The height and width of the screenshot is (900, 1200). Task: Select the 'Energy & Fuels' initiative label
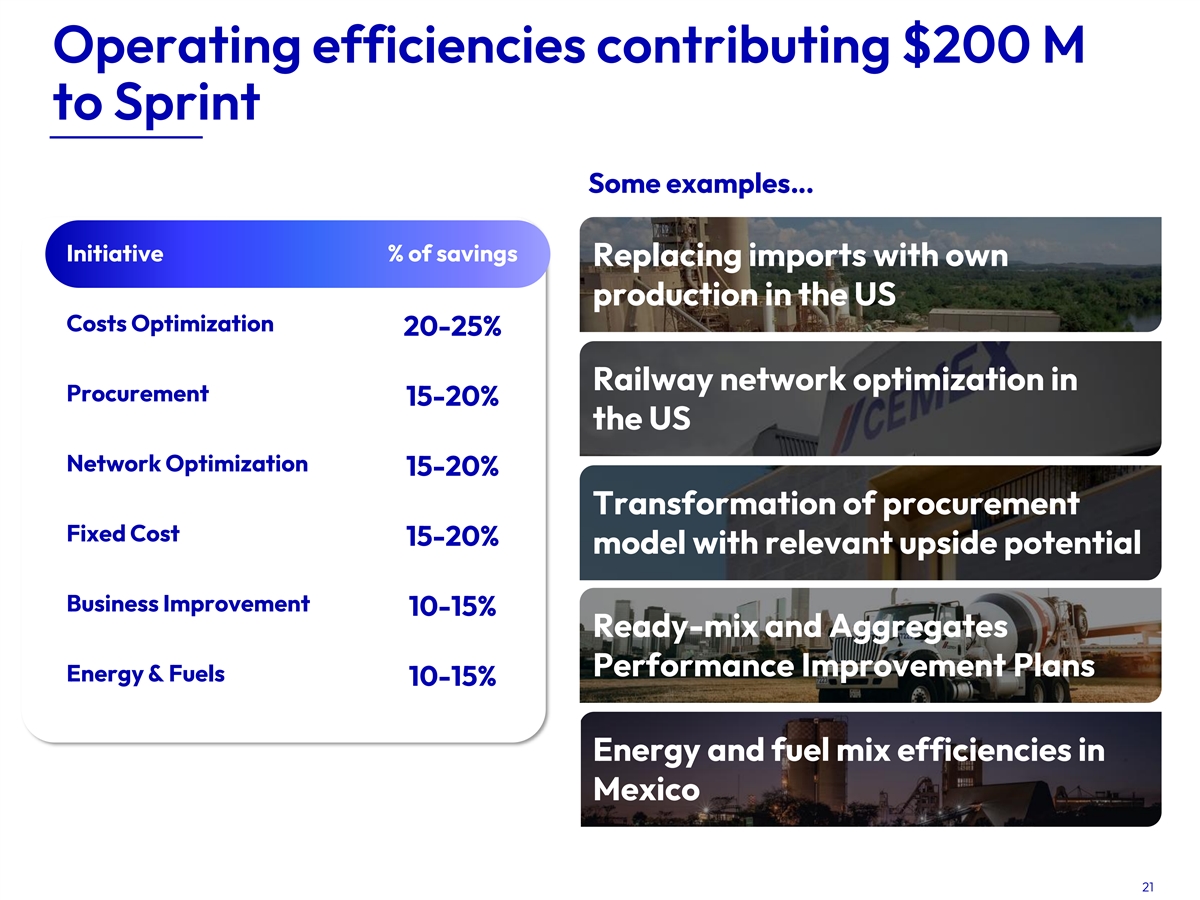pos(145,673)
